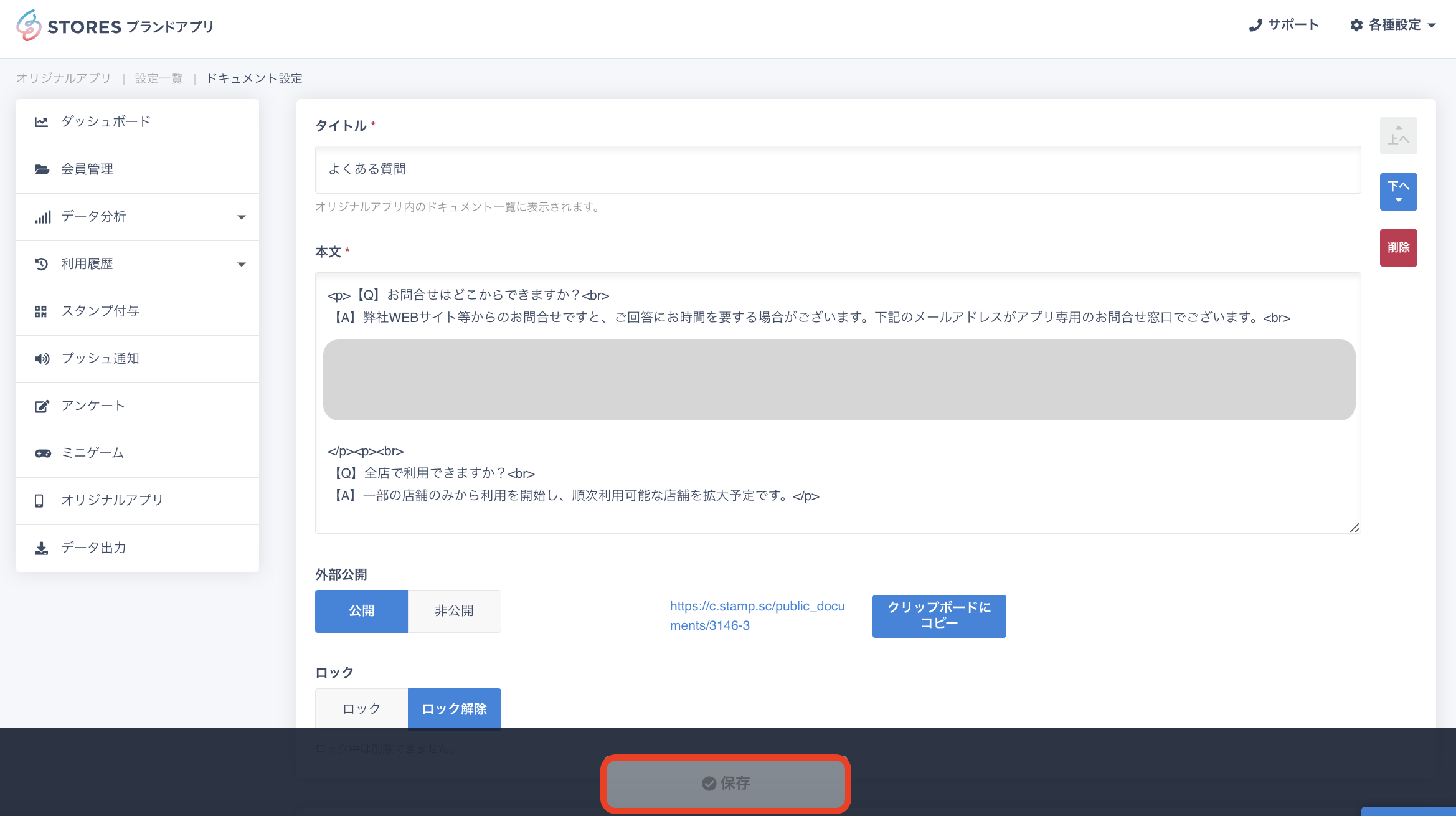The height and width of the screenshot is (816, 1456).
Task: Click the stamp QR code icon
Action: [41, 311]
